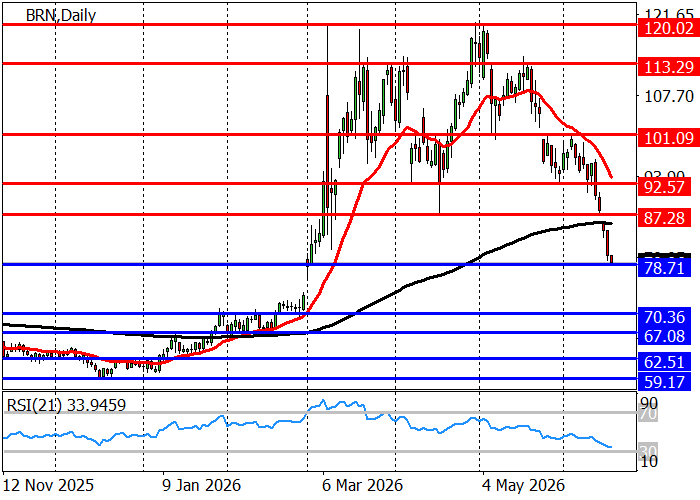This screenshot has height=500, width=700.
Task: Click the RSI 90 scale value
Action: click(x=649, y=404)
